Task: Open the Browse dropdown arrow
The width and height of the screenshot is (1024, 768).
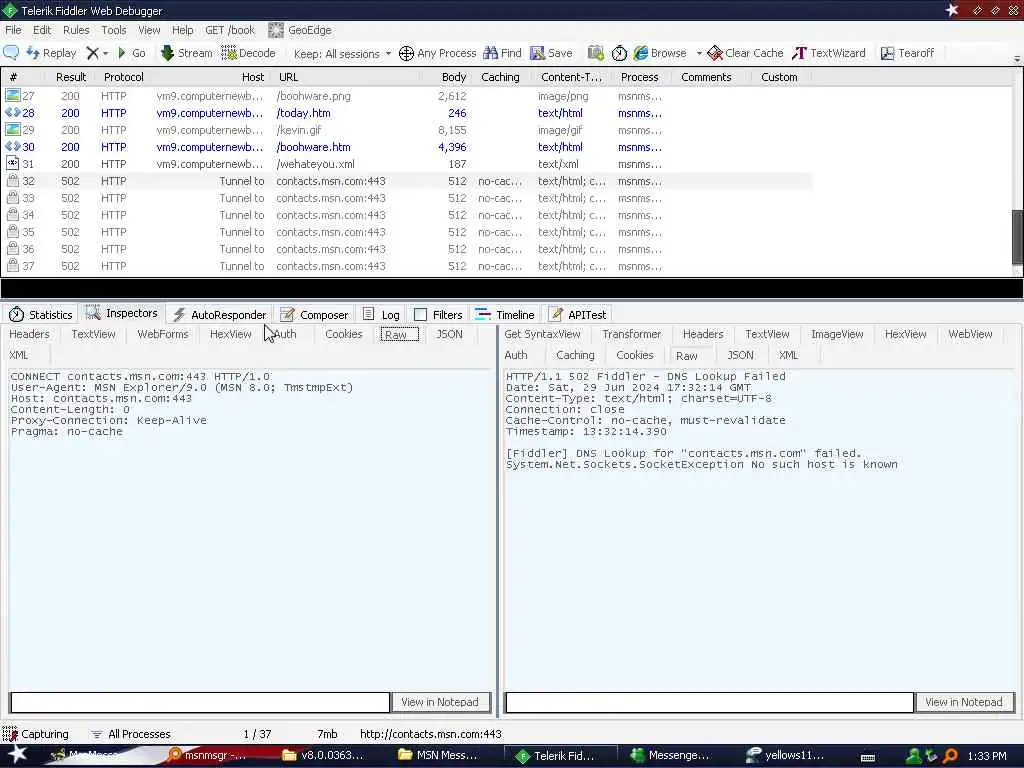Action: point(699,54)
